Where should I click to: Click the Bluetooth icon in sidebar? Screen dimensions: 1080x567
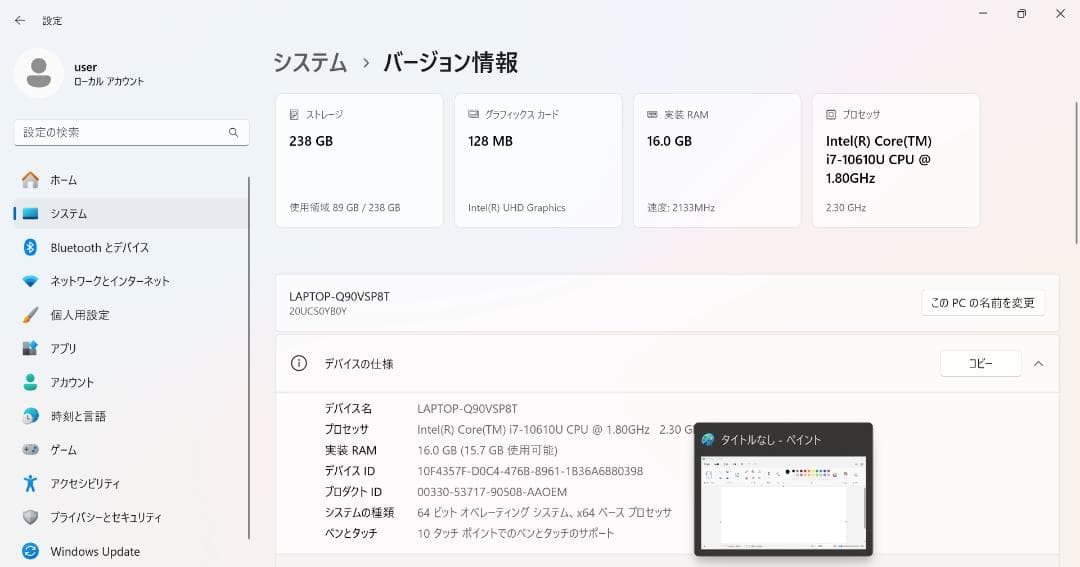pos(30,247)
